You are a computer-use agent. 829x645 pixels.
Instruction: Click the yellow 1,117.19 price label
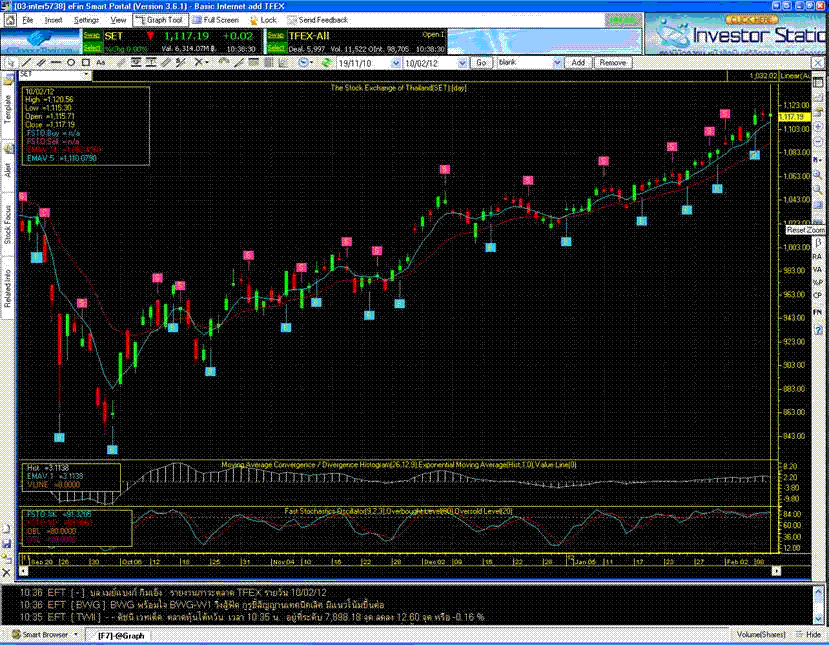[x=793, y=117]
